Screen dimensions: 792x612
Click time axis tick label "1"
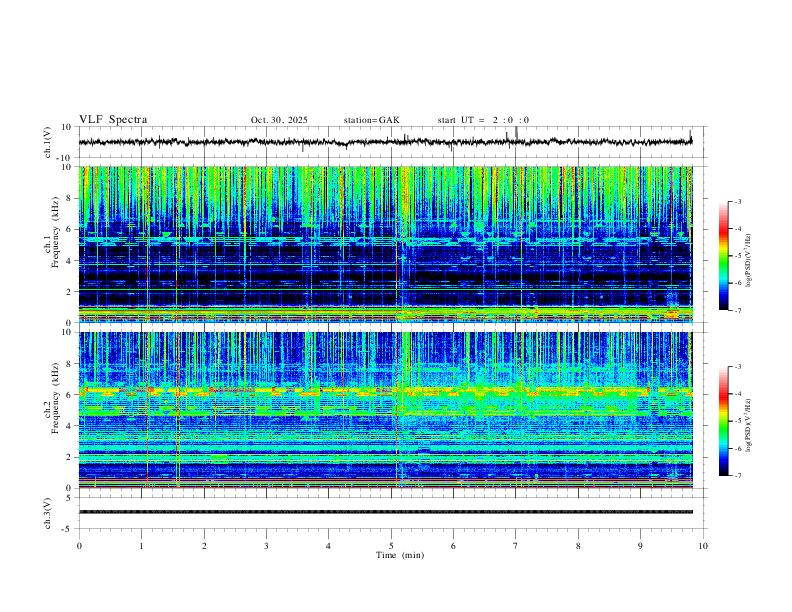pos(141,546)
